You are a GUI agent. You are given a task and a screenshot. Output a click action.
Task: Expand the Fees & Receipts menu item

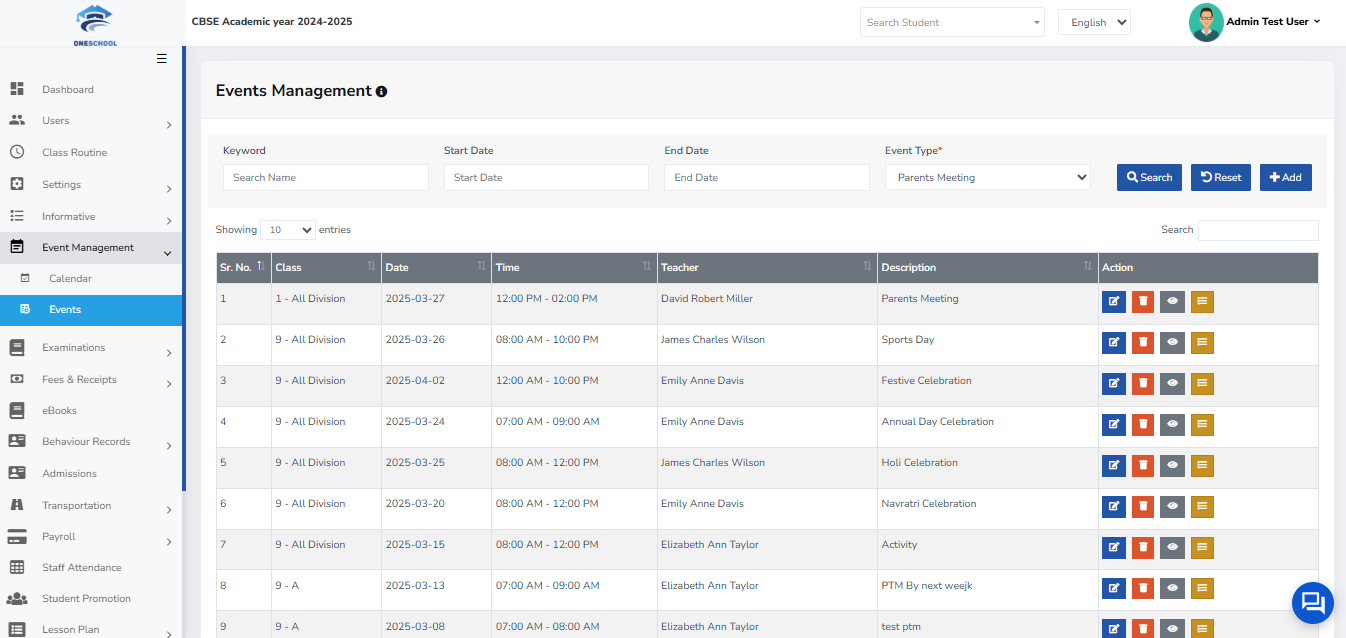pyautogui.click(x=90, y=379)
